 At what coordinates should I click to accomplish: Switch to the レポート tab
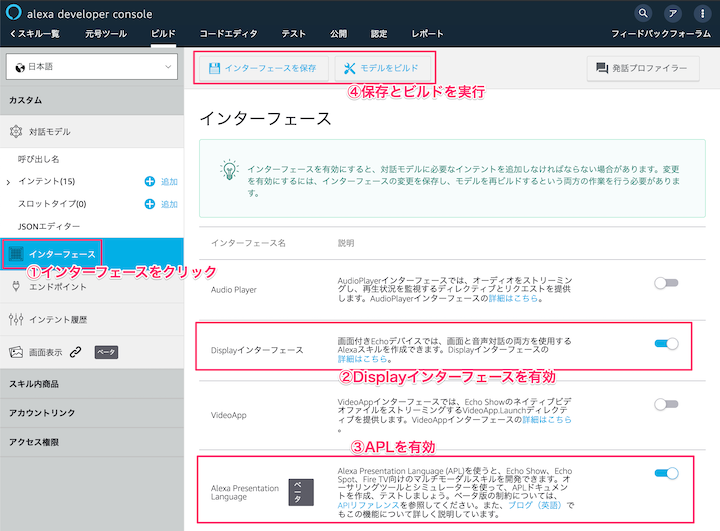pyautogui.click(x=427, y=34)
